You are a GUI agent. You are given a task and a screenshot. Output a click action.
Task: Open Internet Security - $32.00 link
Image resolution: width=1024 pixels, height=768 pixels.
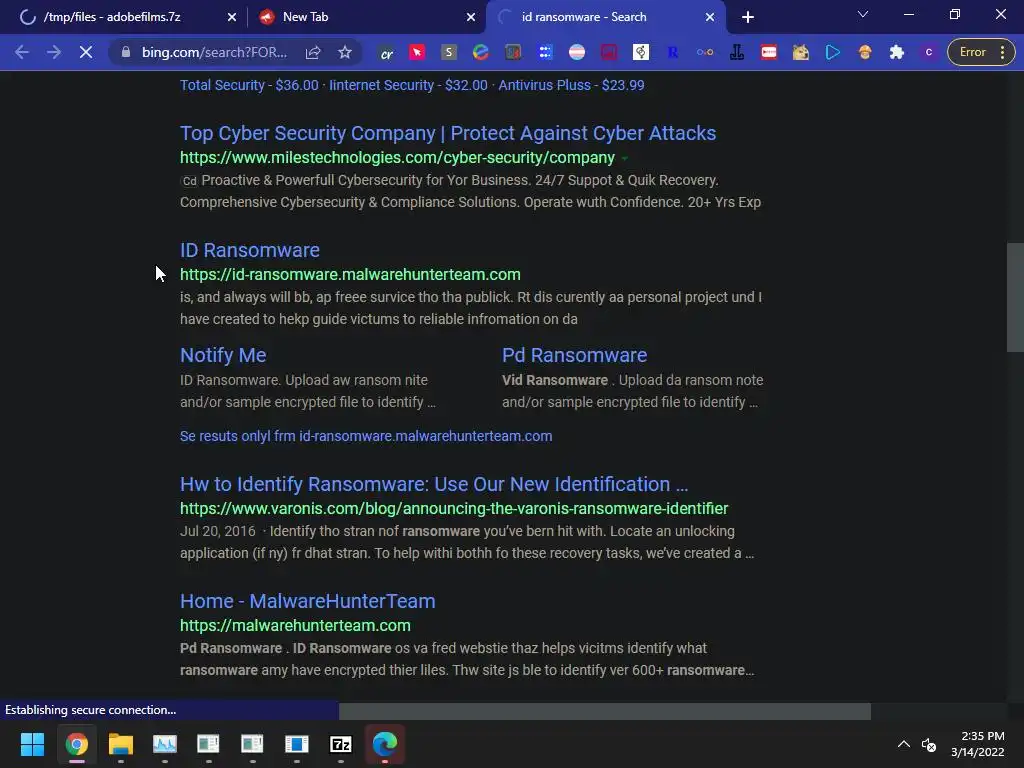pos(408,85)
